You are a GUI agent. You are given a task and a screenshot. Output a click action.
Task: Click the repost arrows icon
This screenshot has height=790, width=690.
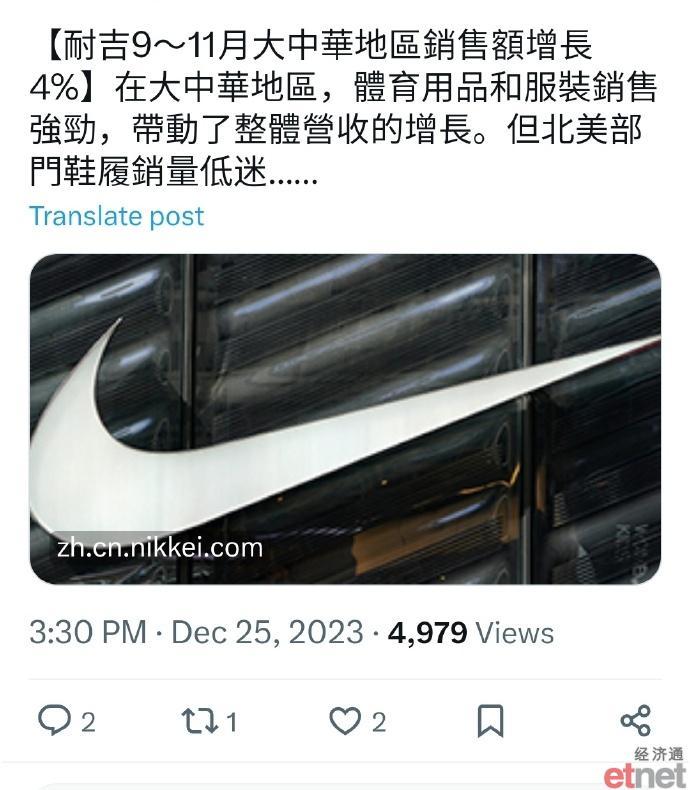199,720
